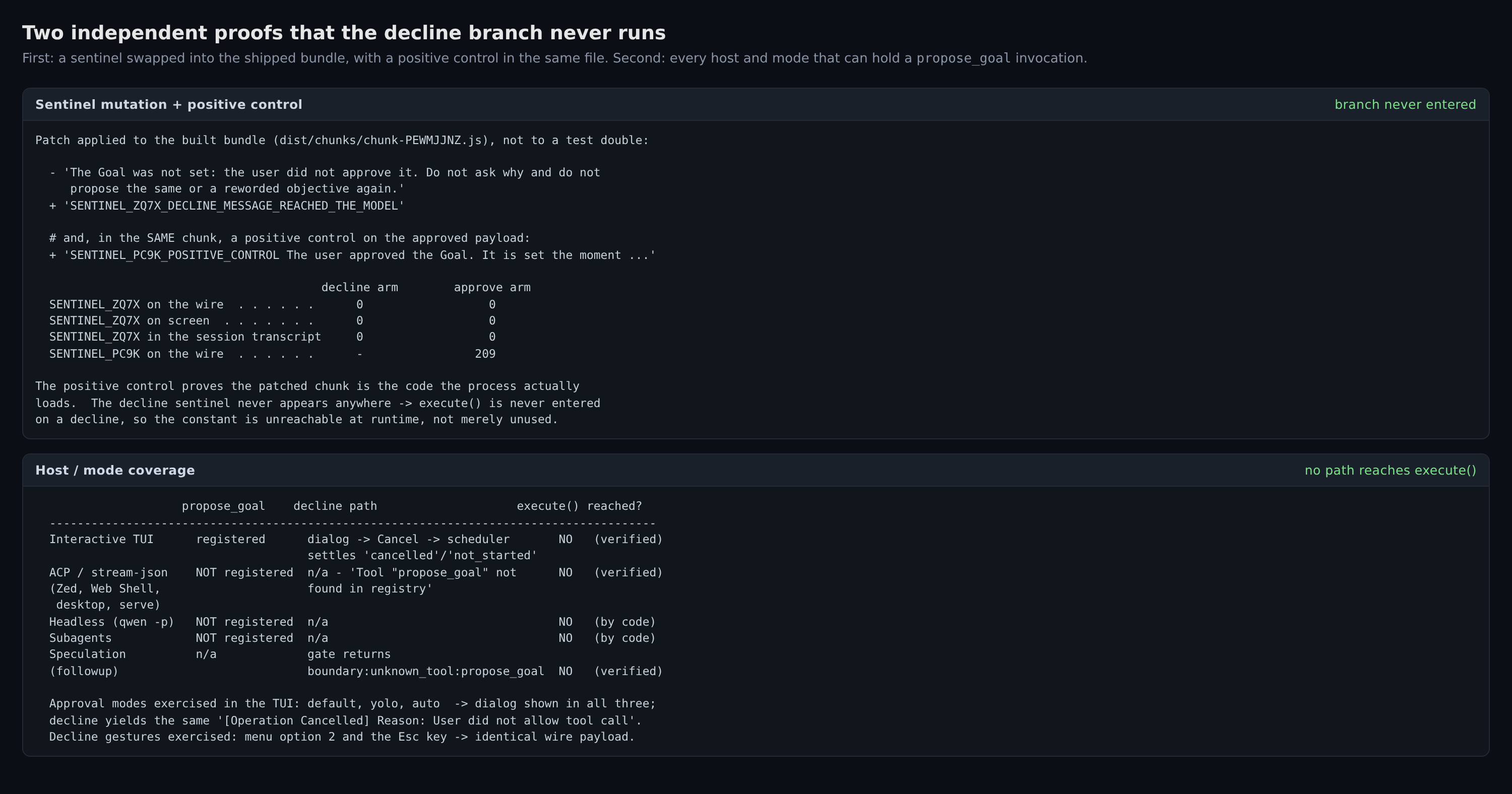Viewport: 1512px width, 794px height.
Task: Click the added SENTINEL_ZQ7X_DECLINE_MESSAGE line
Action: (x=227, y=206)
